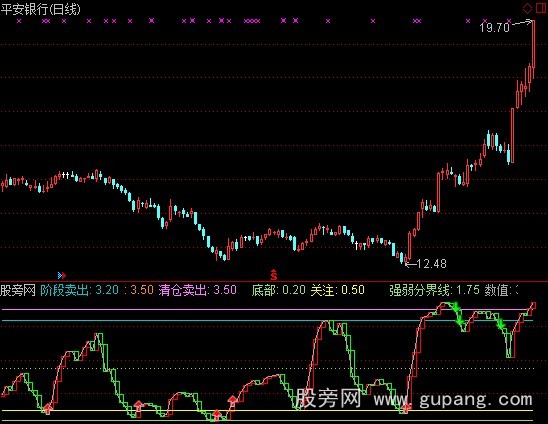The height and width of the screenshot is (424, 548).
Task: Click the 12.48 low price label
Action: [432, 264]
